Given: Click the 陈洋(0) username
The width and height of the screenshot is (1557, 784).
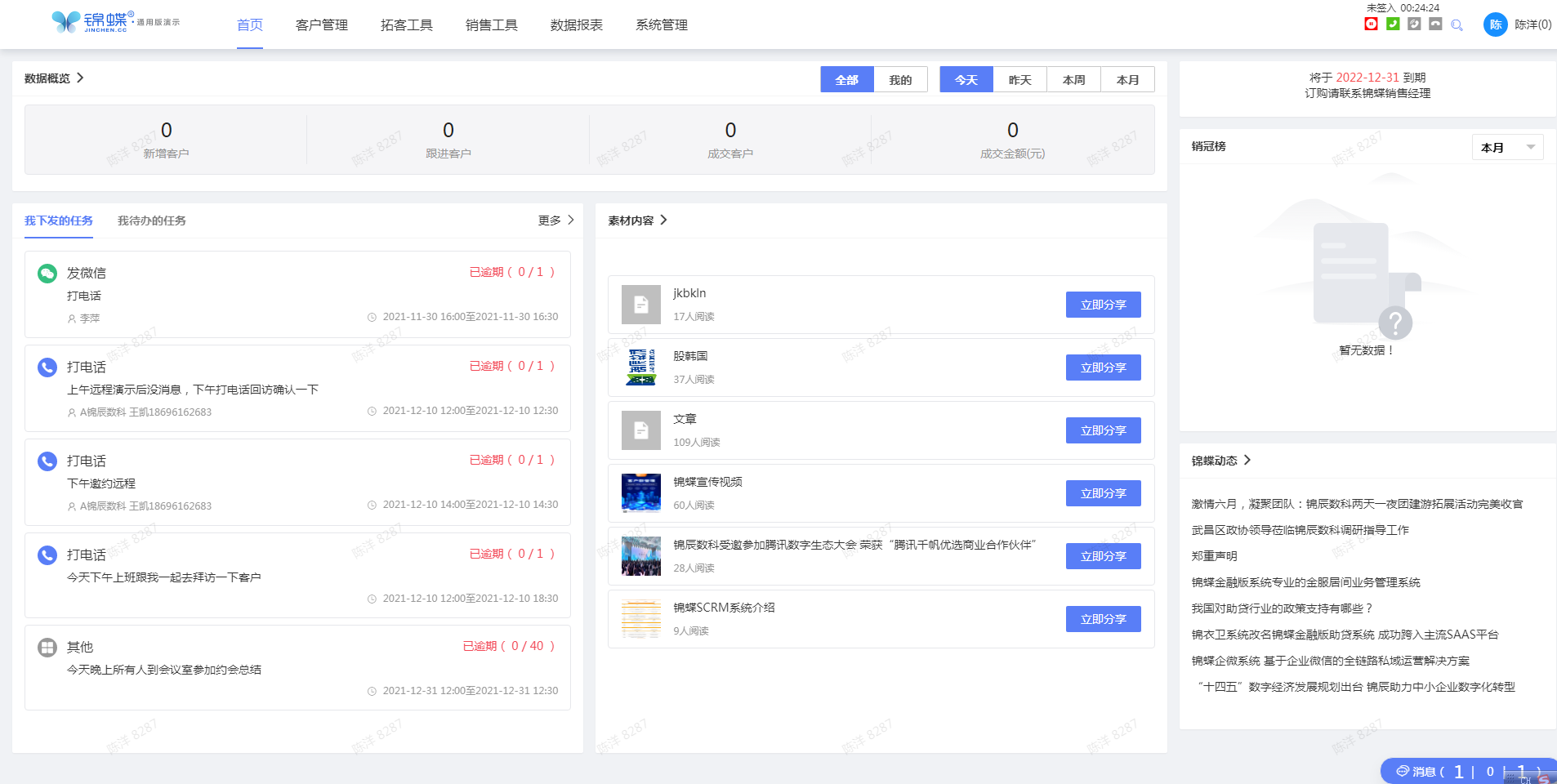Looking at the screenshot, I should tap(1533, 24).
